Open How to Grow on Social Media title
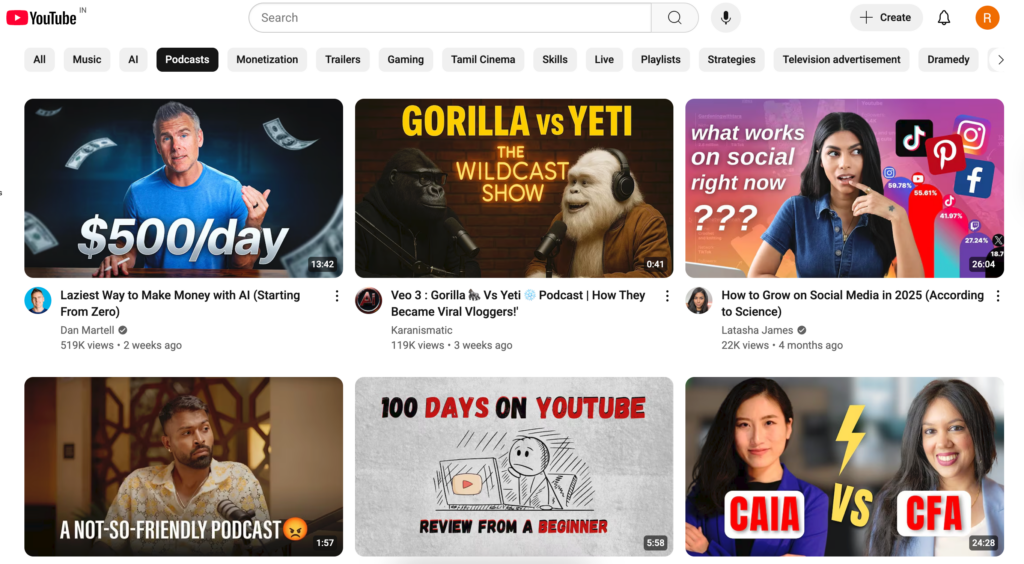The image size is (1024, 564). pyautogui.click(x=852, y=303)
